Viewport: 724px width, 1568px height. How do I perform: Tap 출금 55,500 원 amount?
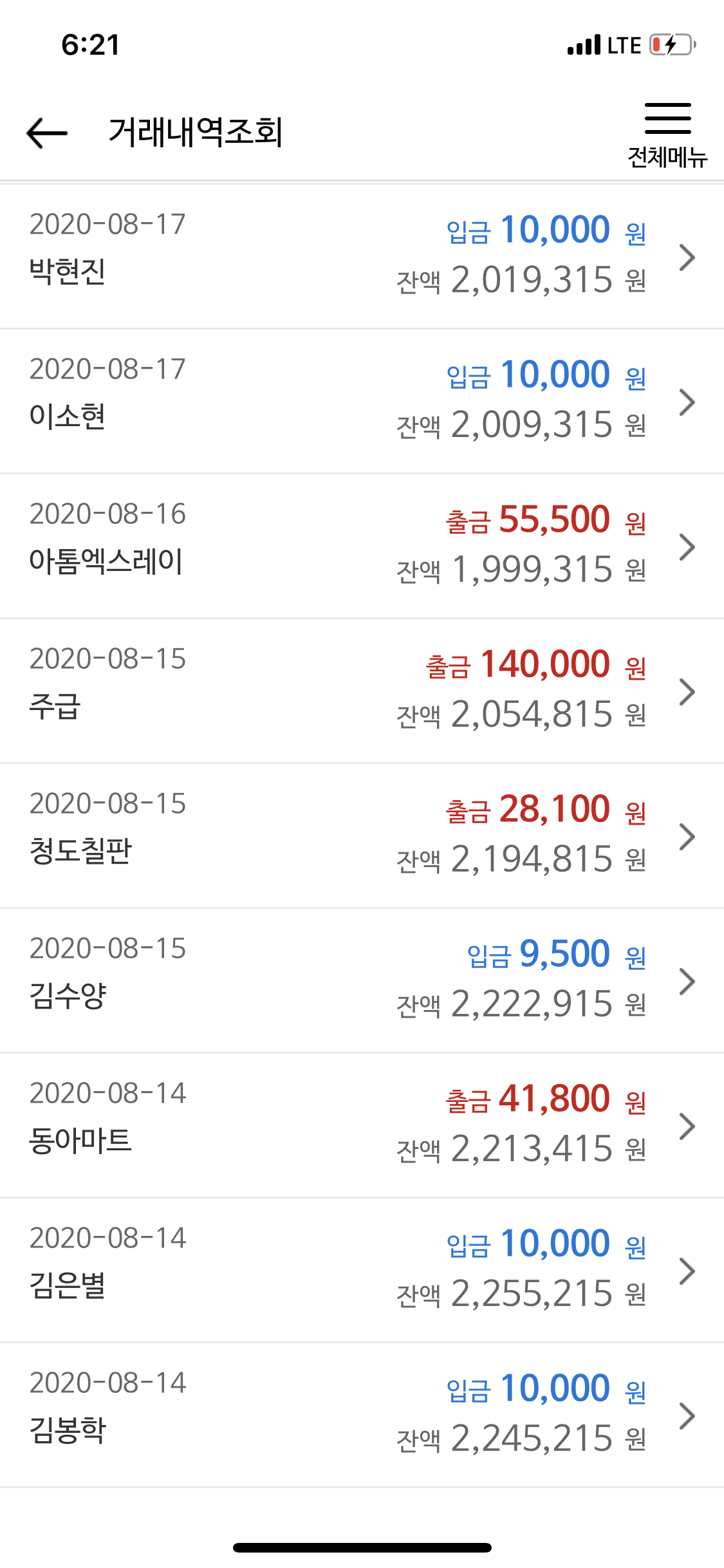(546, 519)
